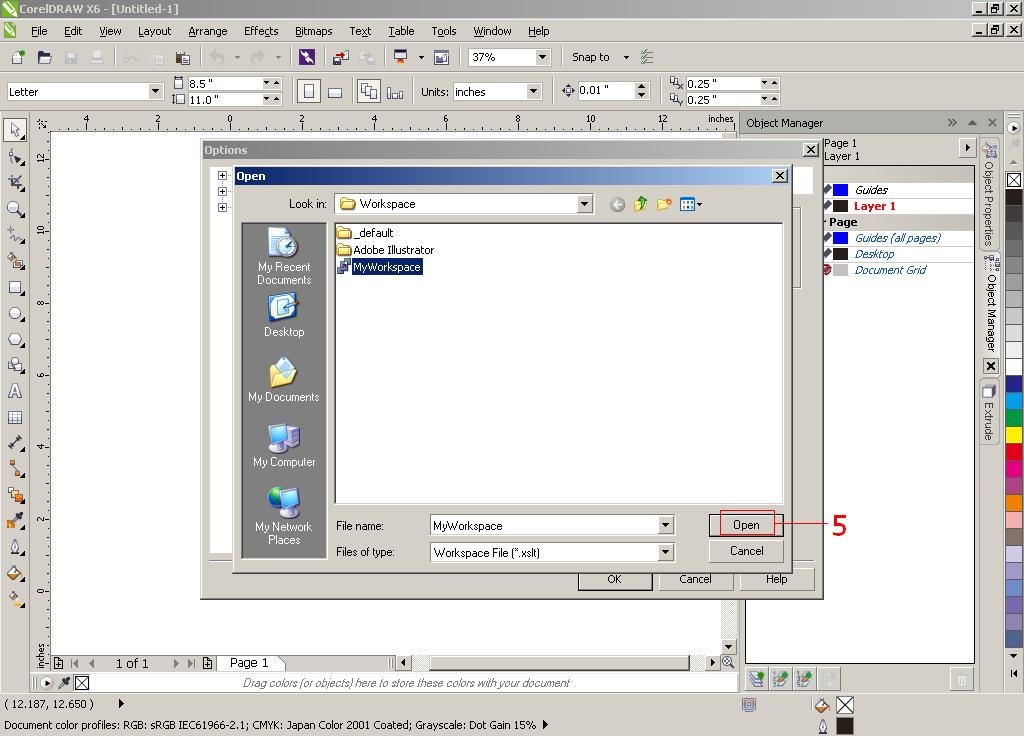Click the Object Properties docker tab
Viewport: 1024px width, 736px height.
(x=989, y=194)
